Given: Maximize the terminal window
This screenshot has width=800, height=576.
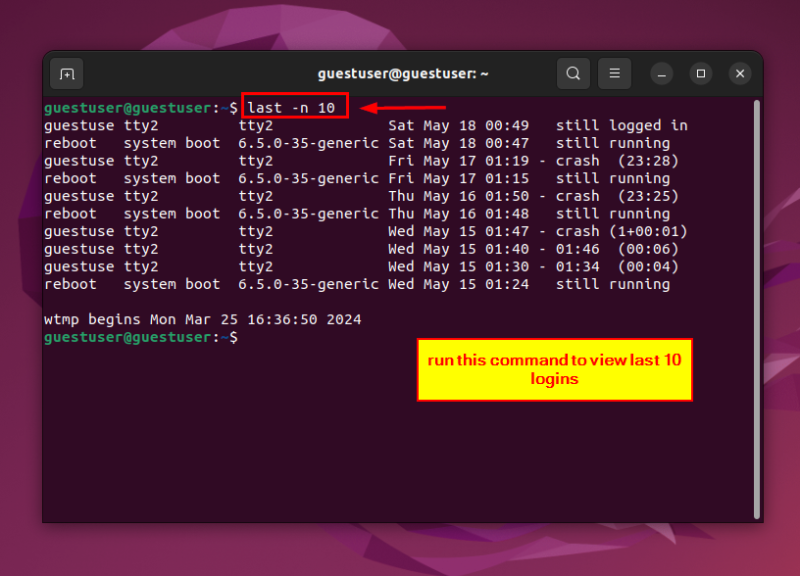Looking at the screenshot, I should (x=700, y=74).
